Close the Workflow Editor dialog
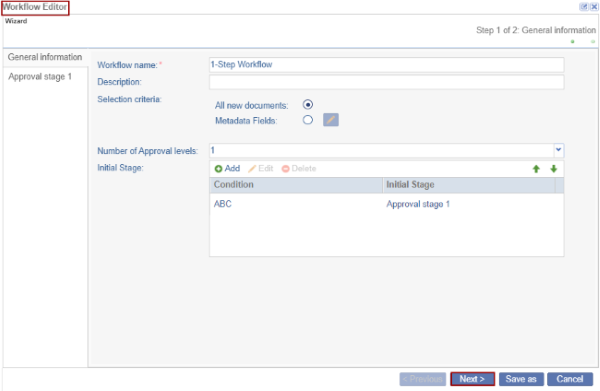600x391 pixels. coord(594,7)
